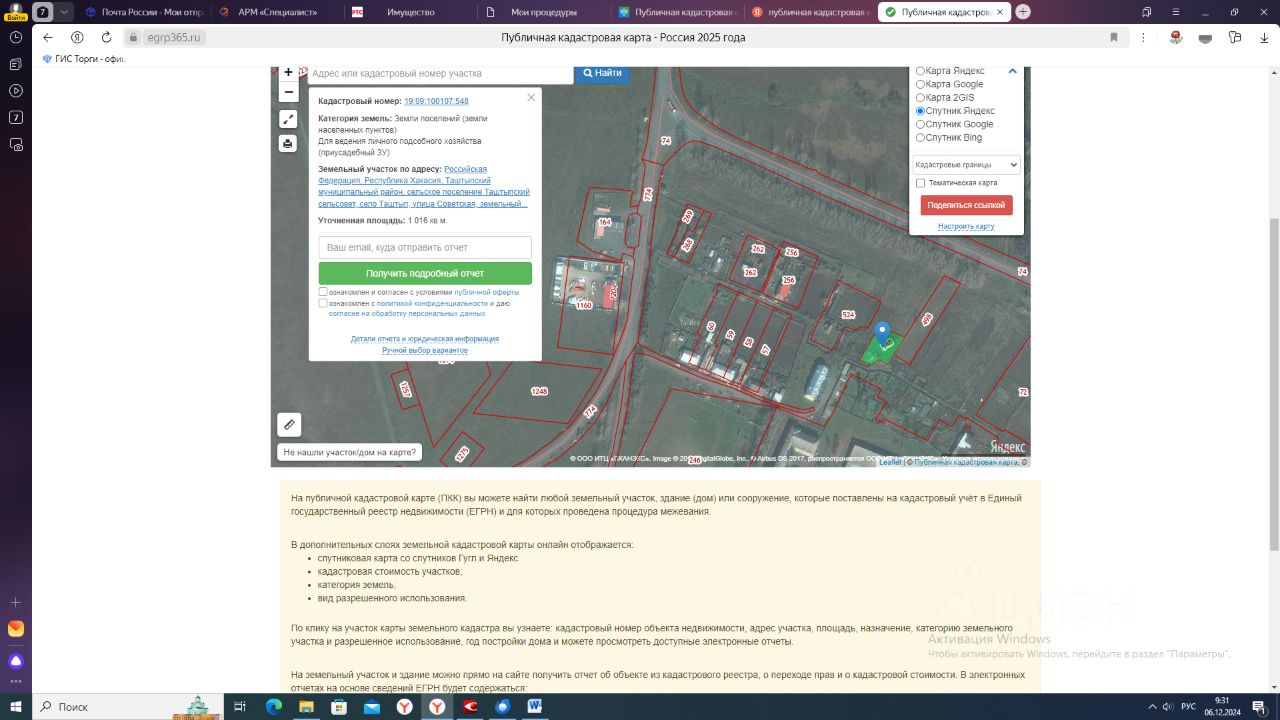Enable the Тематическая карта checkbox
Image resolution: width=1280 pixels, height=720 pixels.
click(x=921, y=183)
